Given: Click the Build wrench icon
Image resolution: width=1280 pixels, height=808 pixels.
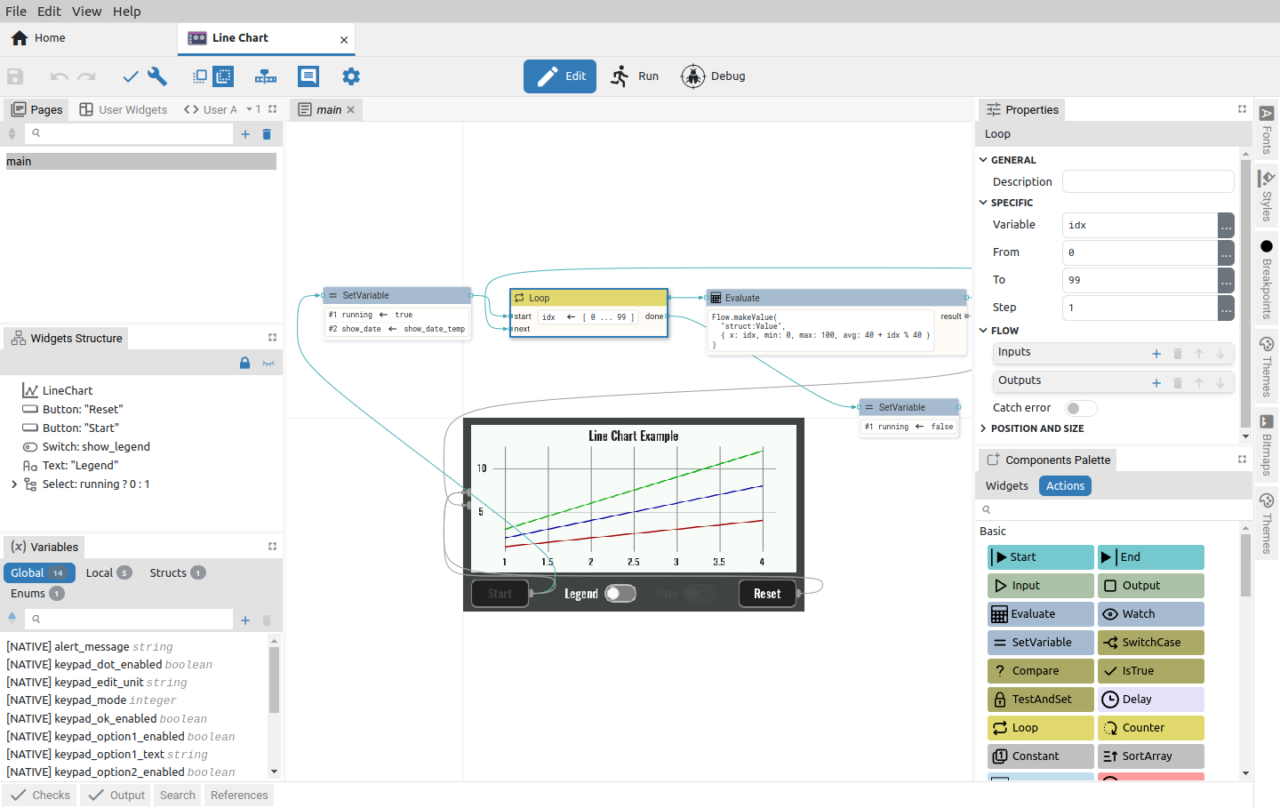Looking at the screenshot, I should coord(157,77).
